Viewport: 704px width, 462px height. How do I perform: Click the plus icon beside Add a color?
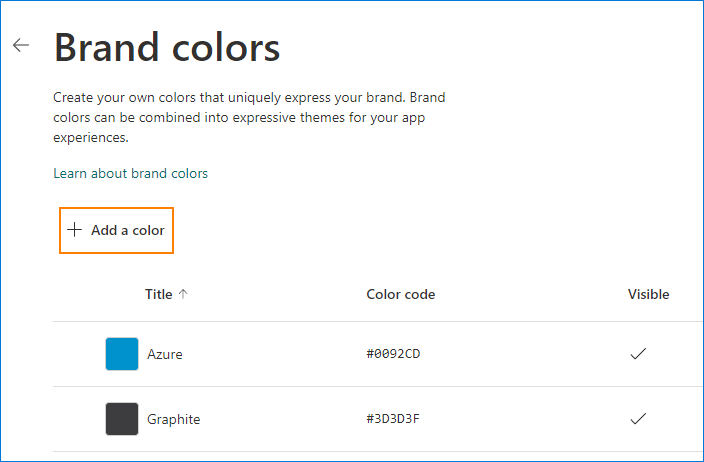(75, 230)
